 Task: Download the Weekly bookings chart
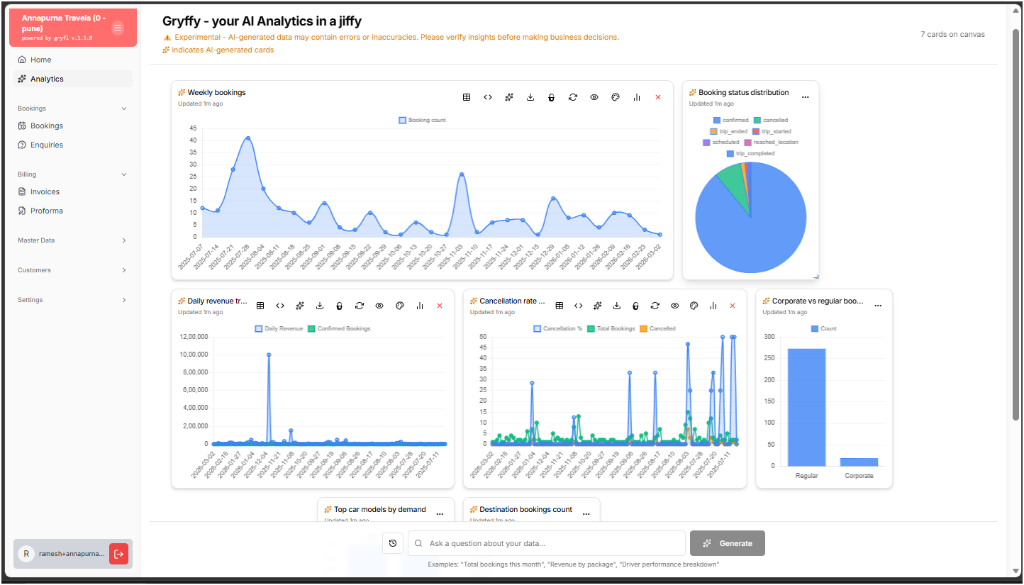pos(530,97)
